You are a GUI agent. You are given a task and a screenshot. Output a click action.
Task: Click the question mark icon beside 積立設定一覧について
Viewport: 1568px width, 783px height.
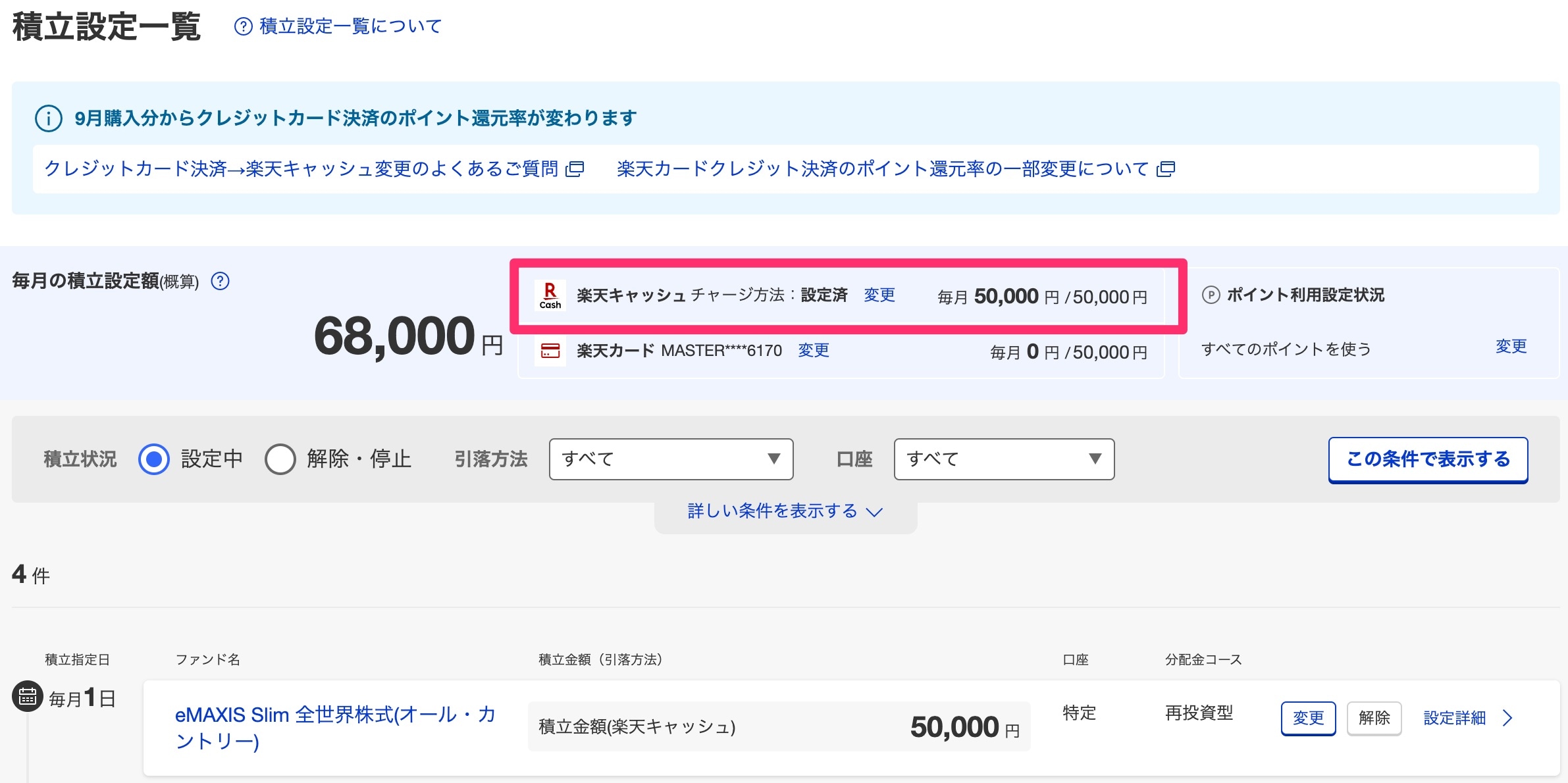pyautogui.click(x=243, y=26)
